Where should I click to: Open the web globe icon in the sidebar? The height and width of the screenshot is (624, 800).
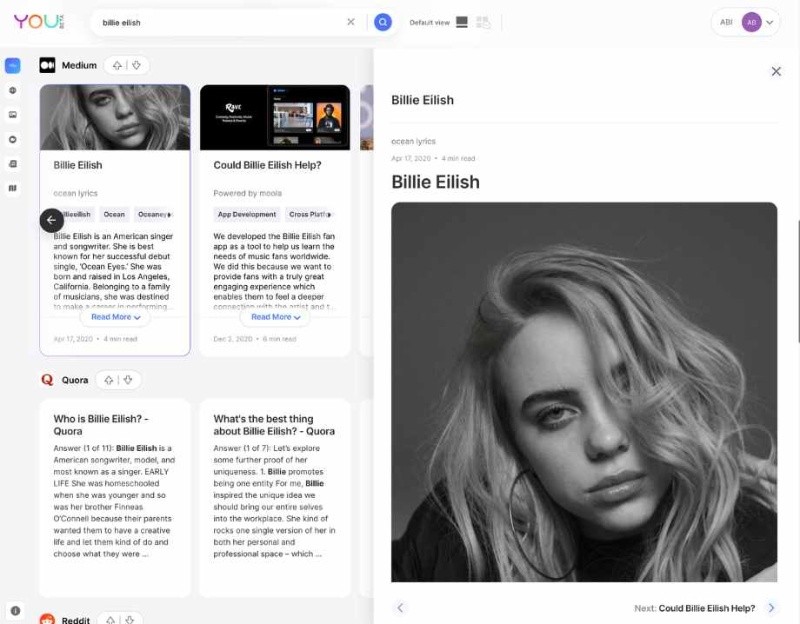coord(13,90)
